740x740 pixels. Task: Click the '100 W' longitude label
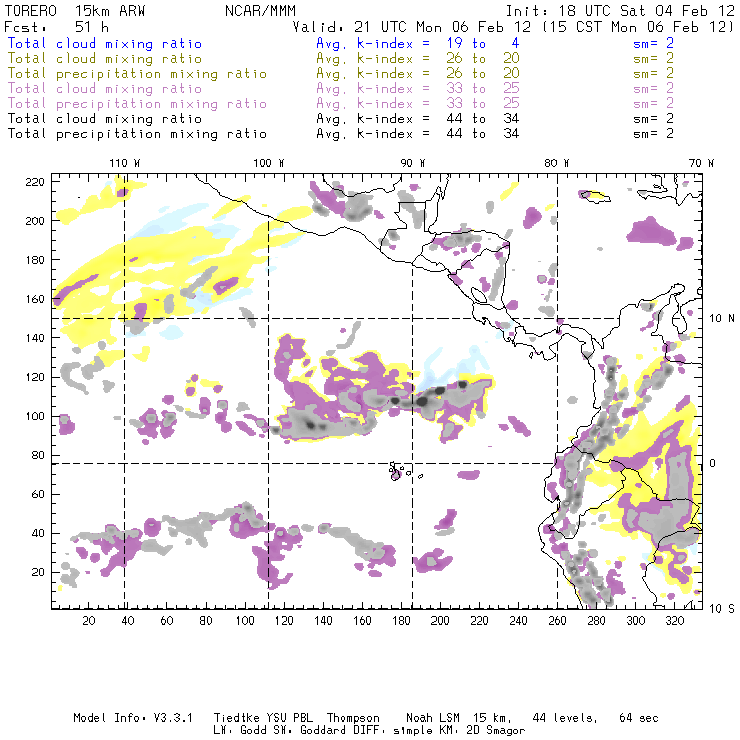pyautogui.click(x=269, y=163)
